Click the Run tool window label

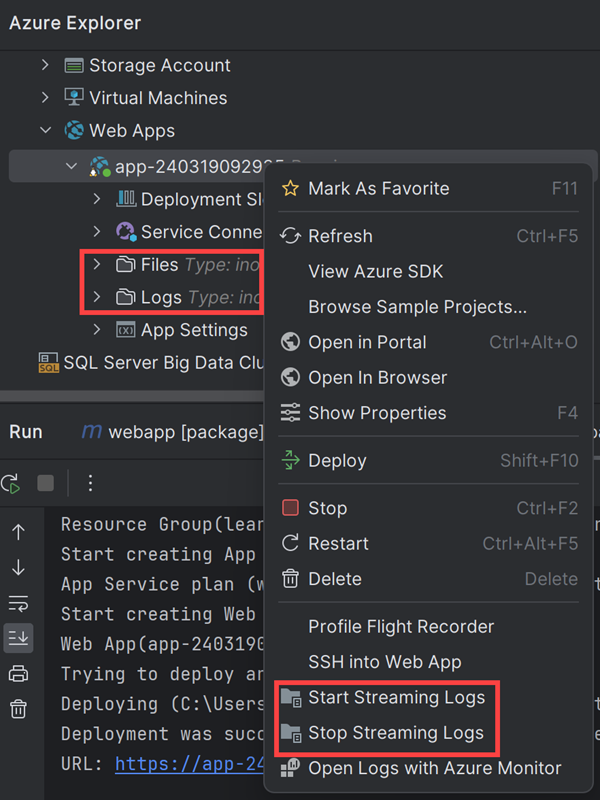[x=26, y=432]
